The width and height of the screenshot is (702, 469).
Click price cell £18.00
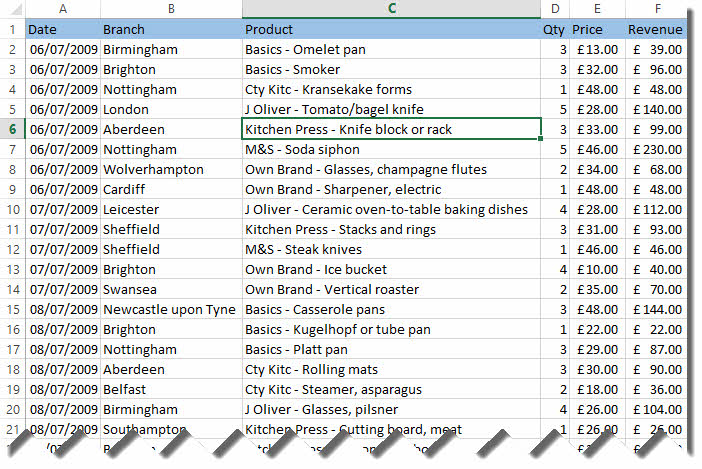[597, 390]
